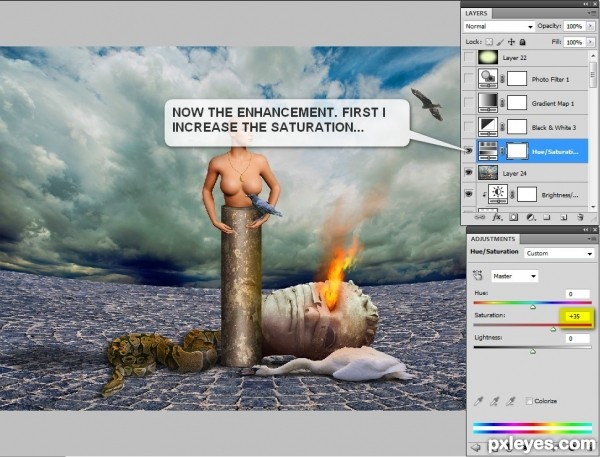Click back arrow to adjustment list

[475, 447]
